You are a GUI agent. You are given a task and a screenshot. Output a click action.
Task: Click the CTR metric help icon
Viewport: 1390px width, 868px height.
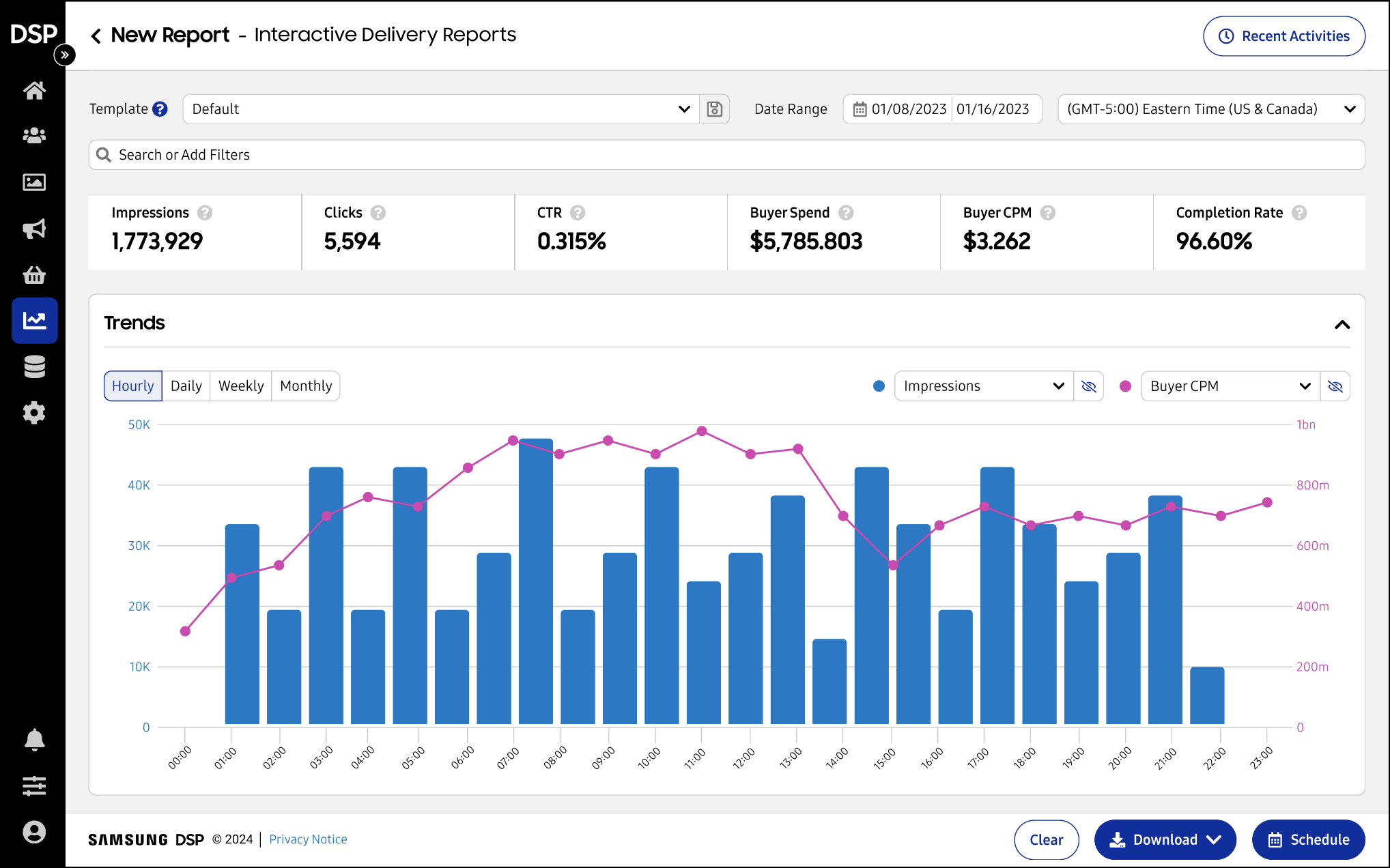click(x=578, y=213)
